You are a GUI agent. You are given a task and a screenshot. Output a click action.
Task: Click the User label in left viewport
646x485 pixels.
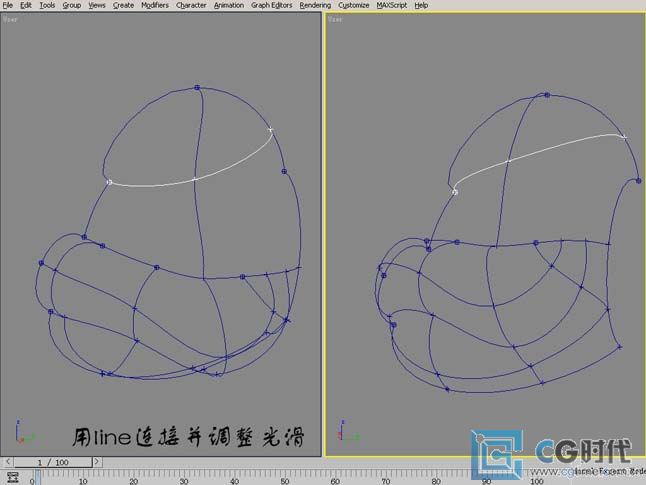[x=10, y=19]
